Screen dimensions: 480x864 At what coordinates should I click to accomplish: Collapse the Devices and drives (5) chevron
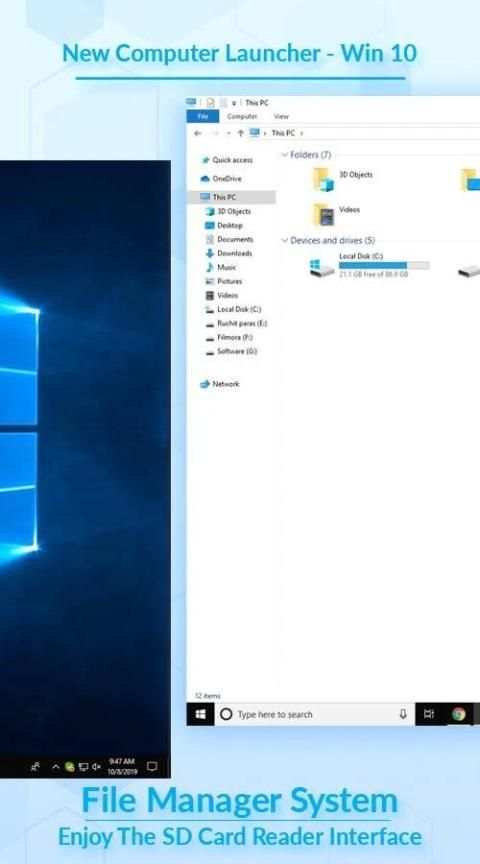285,241
